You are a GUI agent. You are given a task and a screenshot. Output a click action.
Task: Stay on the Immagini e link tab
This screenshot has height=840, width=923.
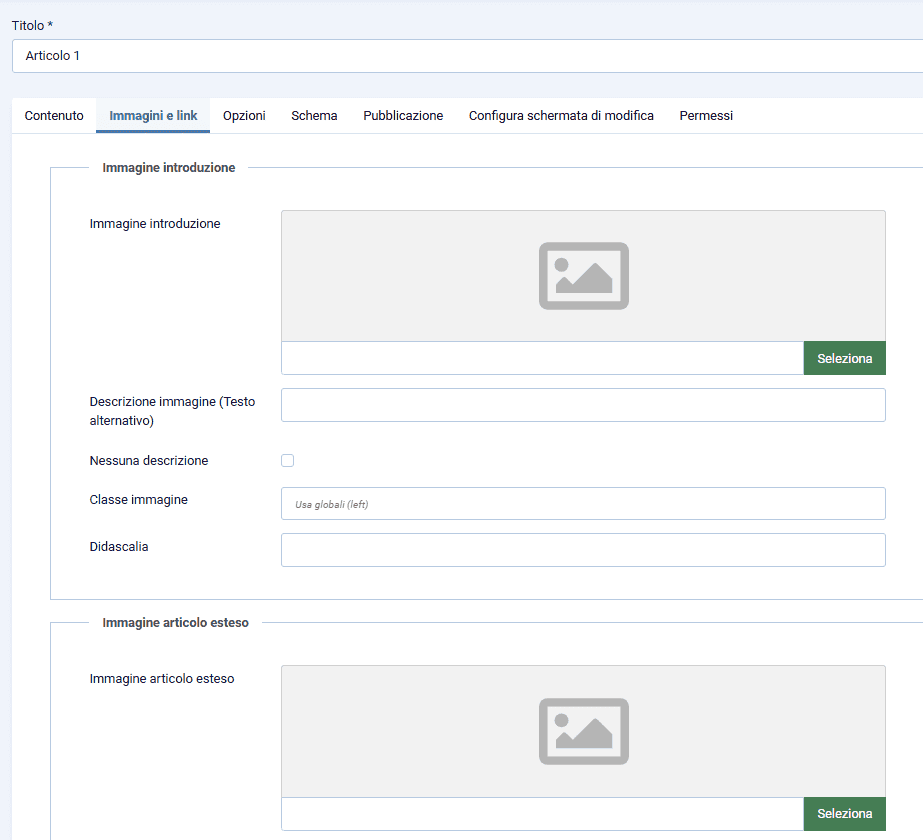[152, 115]
